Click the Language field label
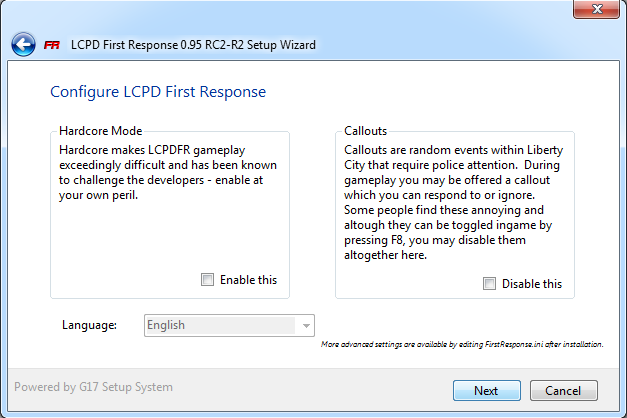627x418 pixels. (90, 325)
